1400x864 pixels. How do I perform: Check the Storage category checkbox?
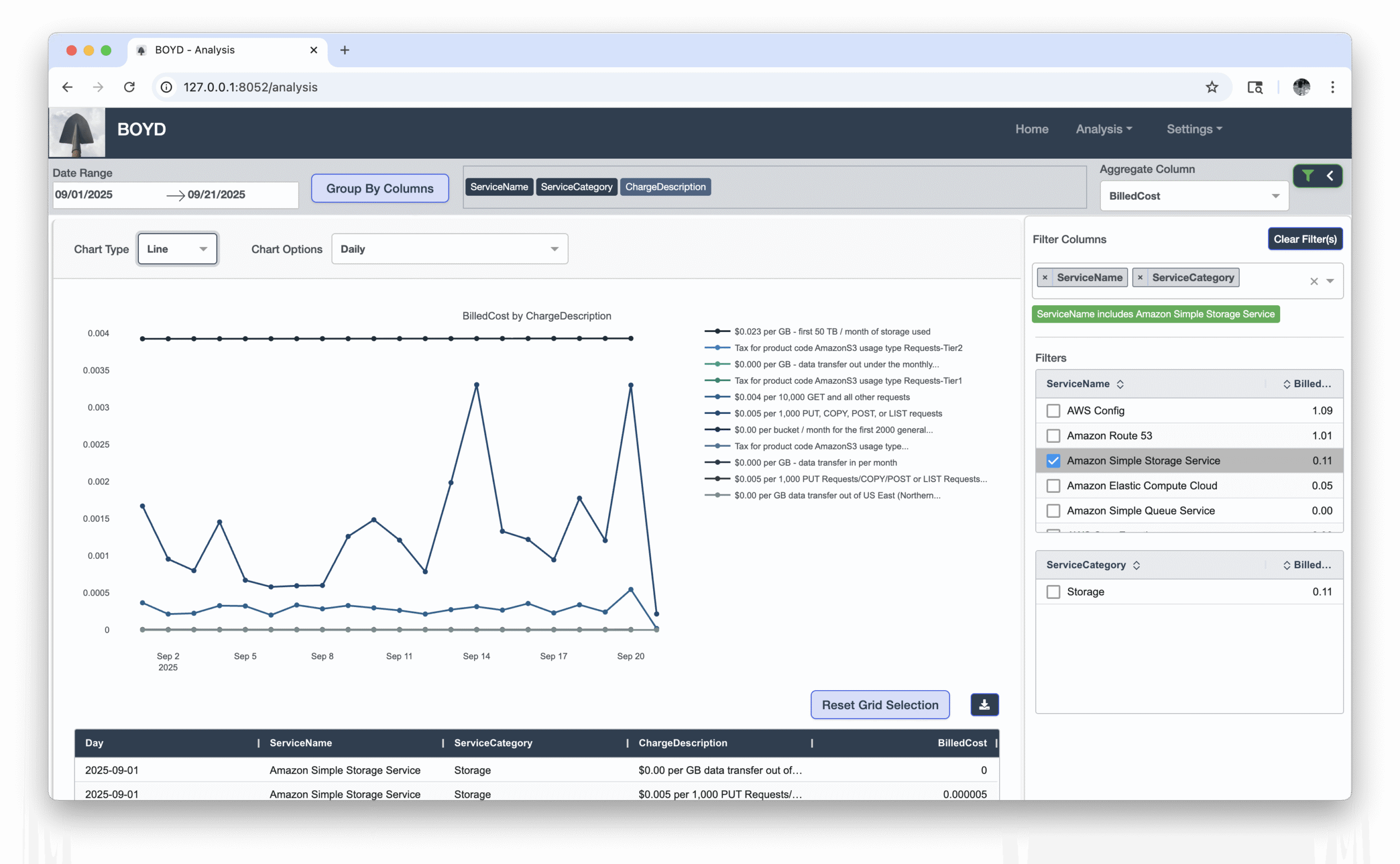tap(1053, 592)
